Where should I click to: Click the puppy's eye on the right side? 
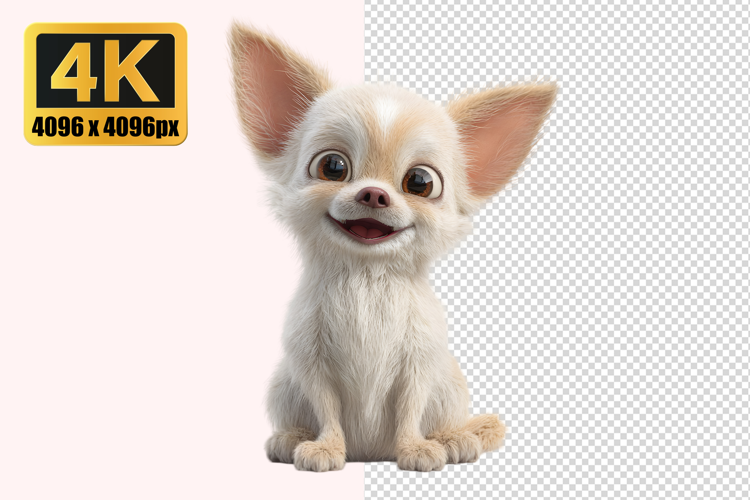pyautogui.click(x=420, y=182)
